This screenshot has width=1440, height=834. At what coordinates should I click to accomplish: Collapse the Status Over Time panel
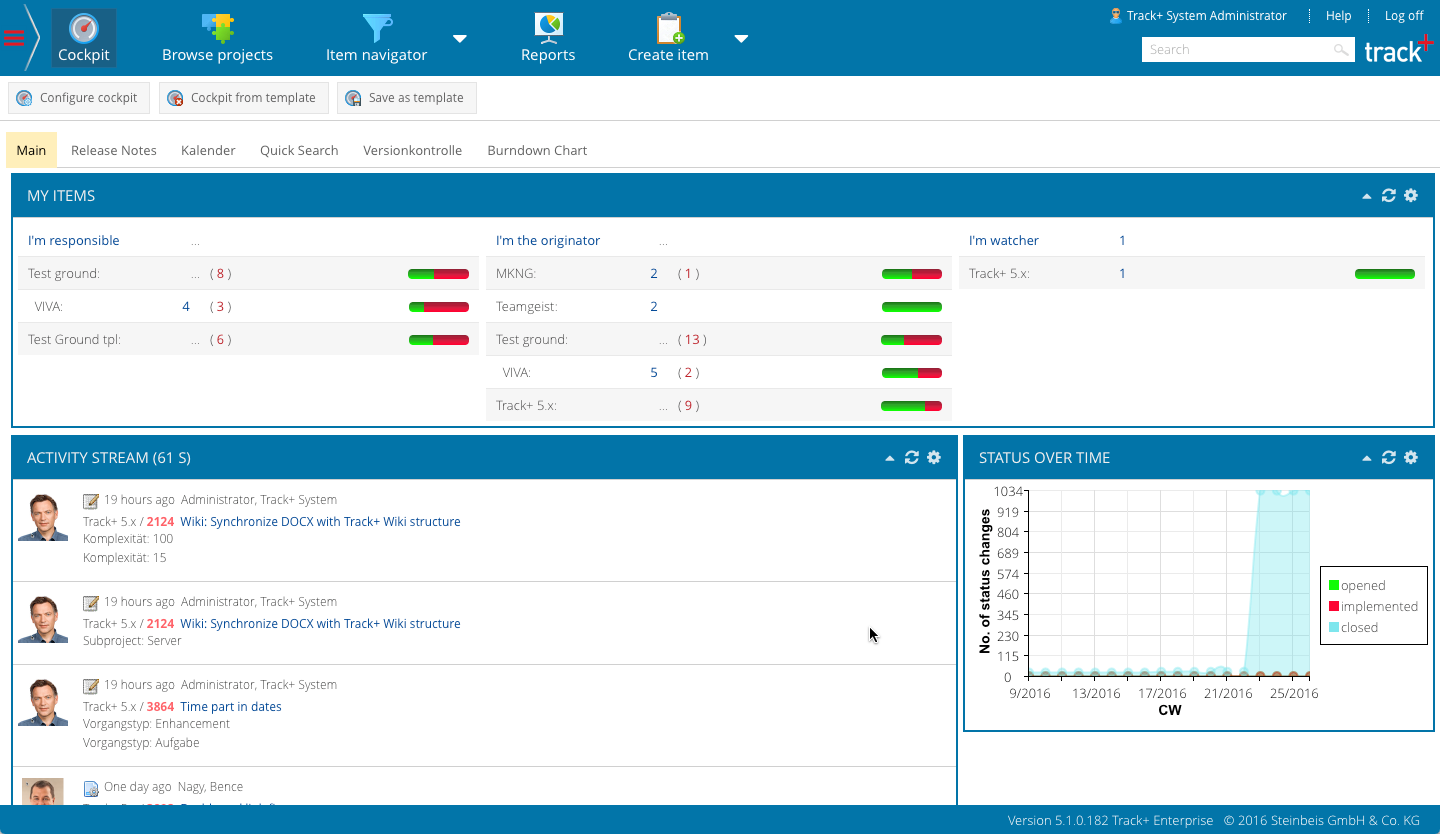click(x=1366, y=459)
